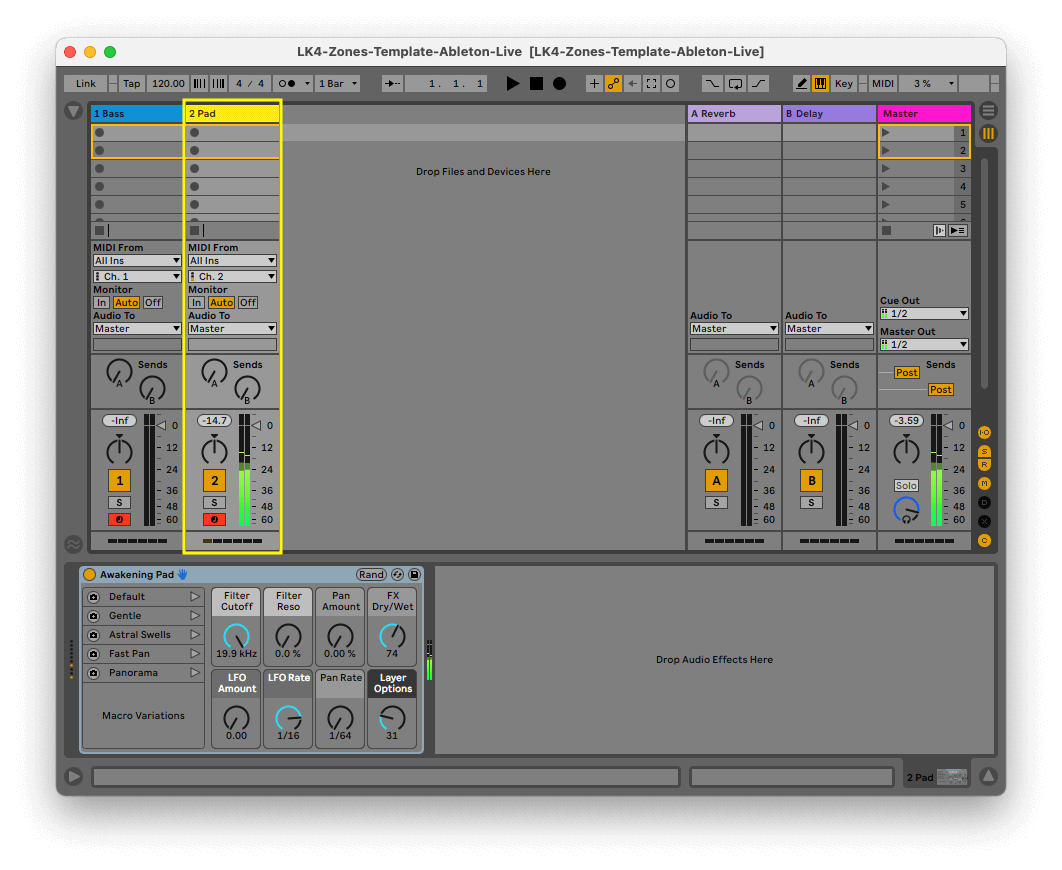The image size is (1062, 870).
Task: Select the 2 Pad track header
Action: tap(232, 113)
